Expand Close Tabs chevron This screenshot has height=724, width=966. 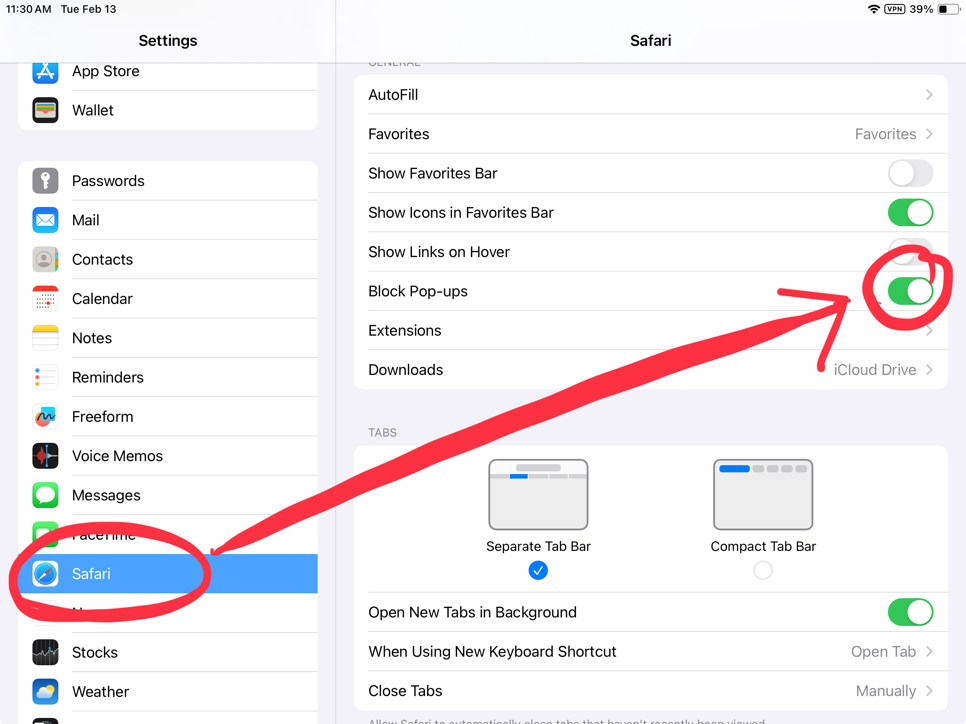coord(929,691)
